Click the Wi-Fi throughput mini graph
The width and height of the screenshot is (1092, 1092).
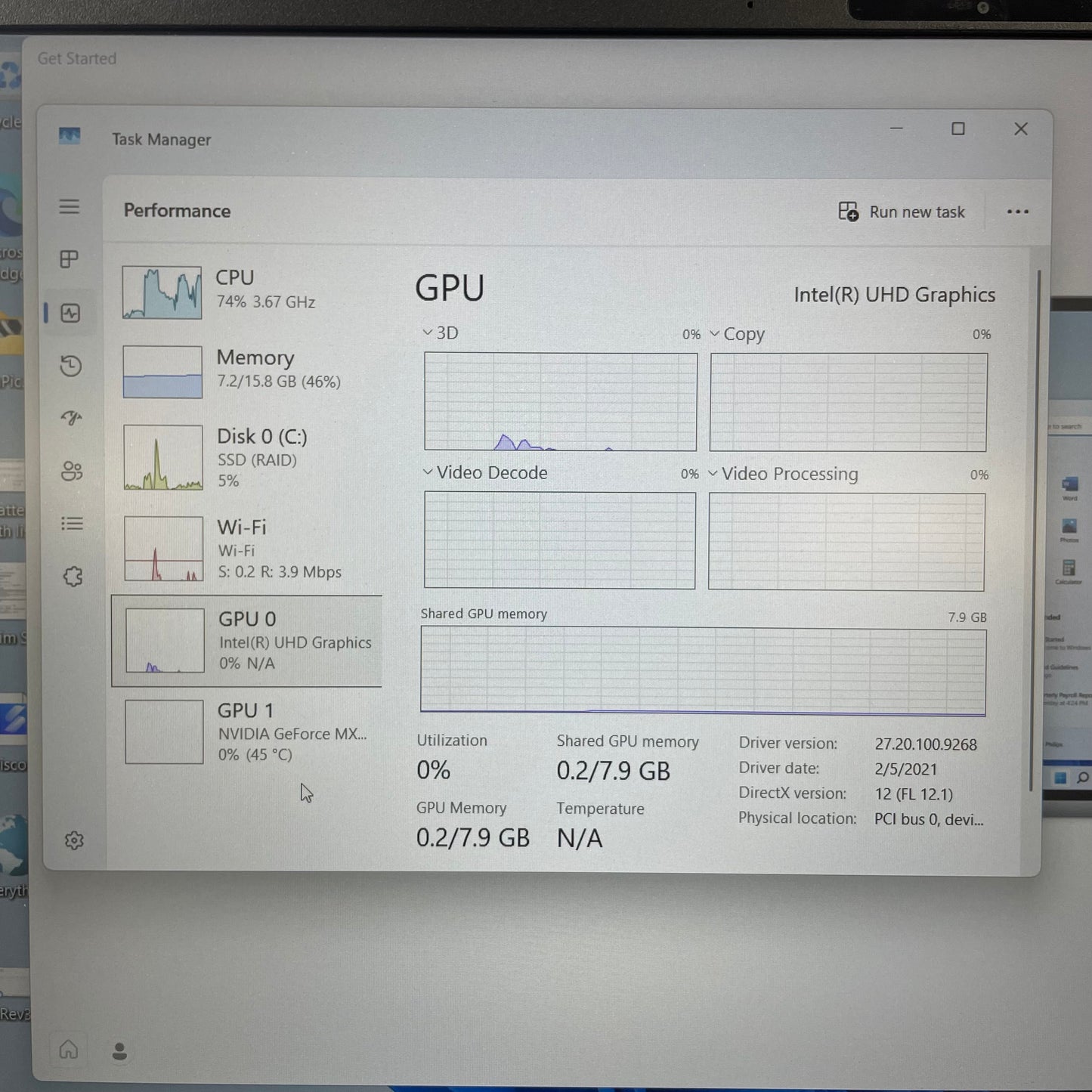pyautogui.click(x=164, y=549)
